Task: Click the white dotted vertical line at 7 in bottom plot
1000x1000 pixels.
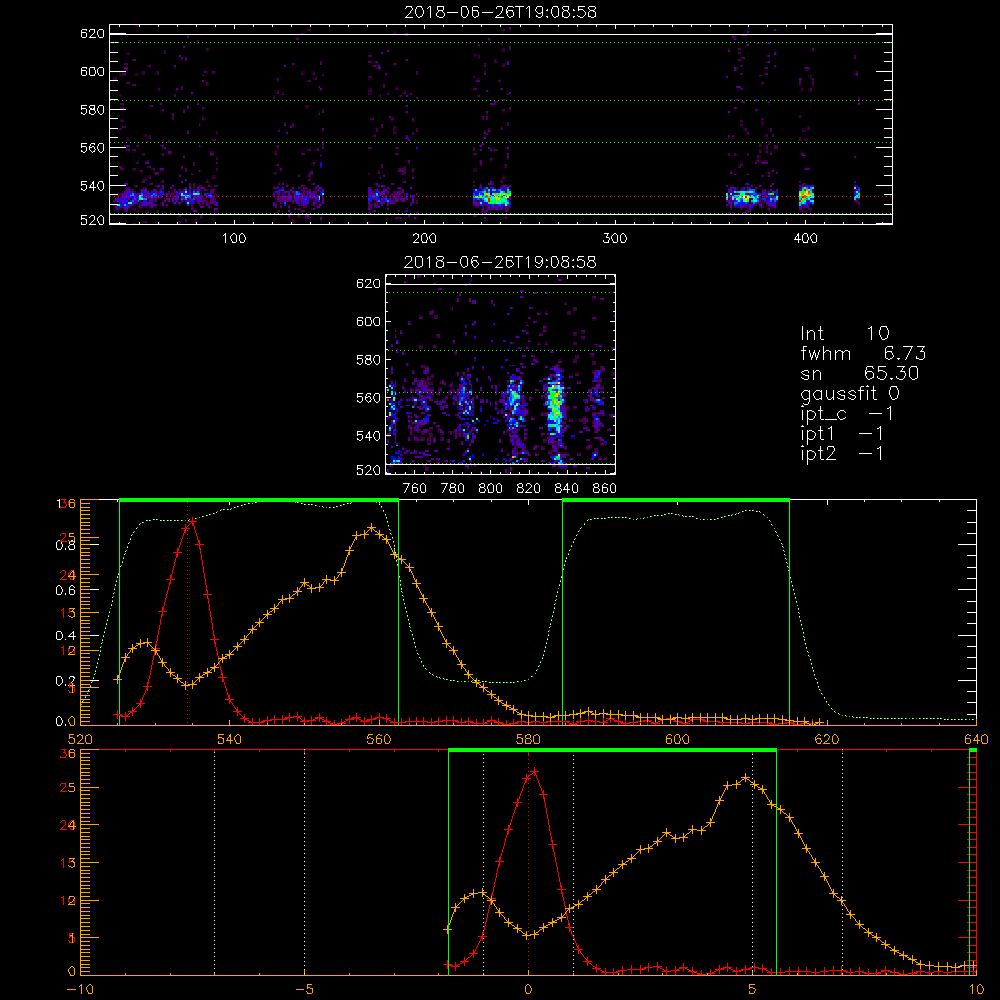Action: [x=842, y=862]
